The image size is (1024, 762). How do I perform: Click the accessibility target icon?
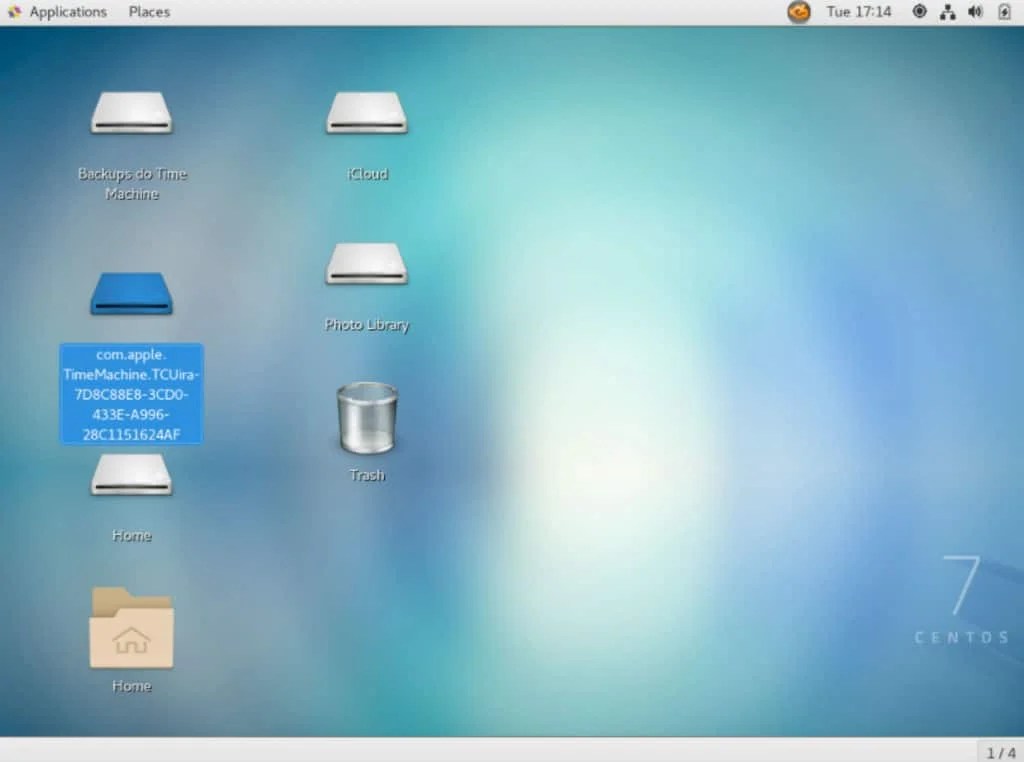(x=919, y=12)
